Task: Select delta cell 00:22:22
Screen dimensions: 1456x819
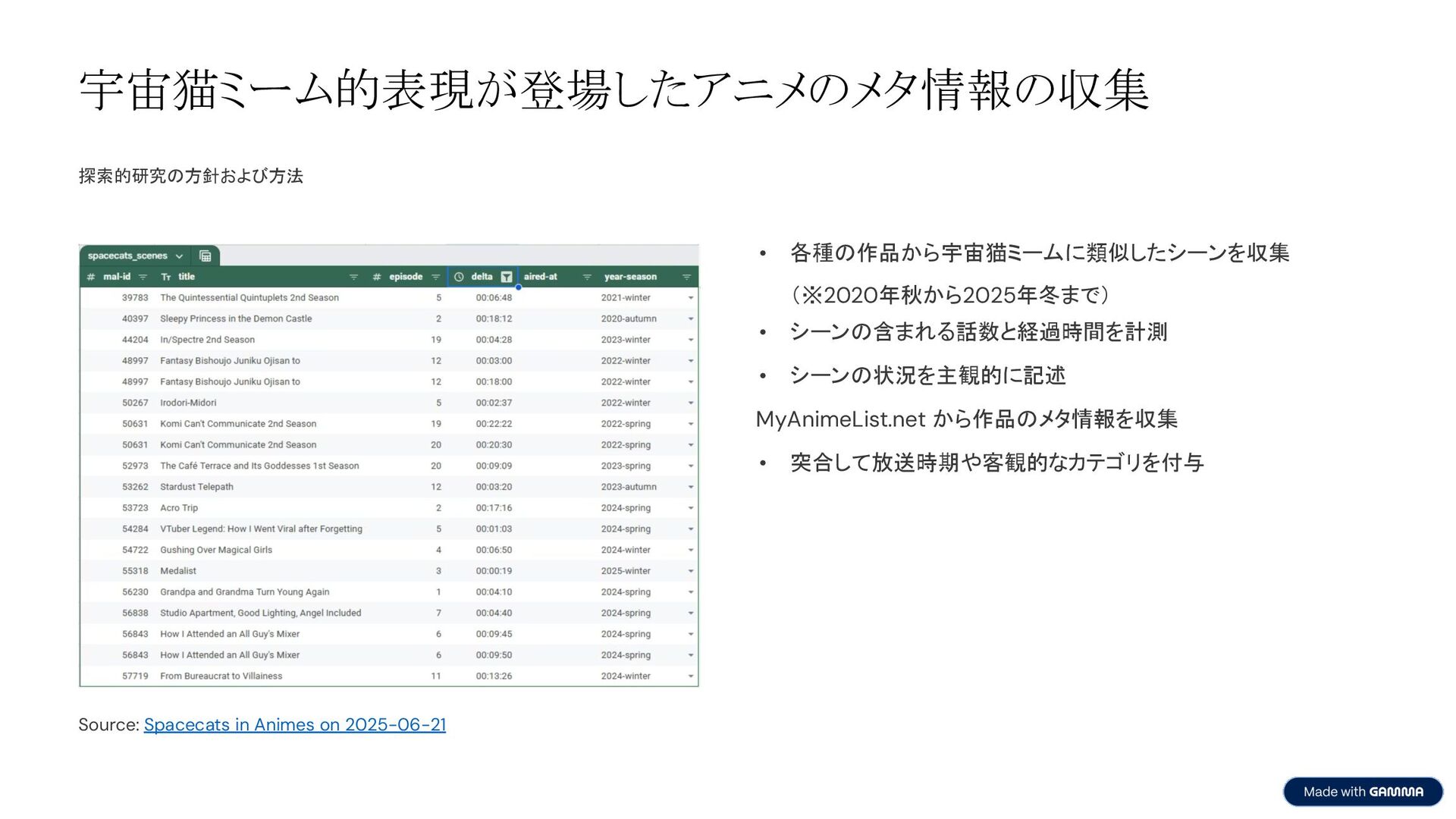Action: pos(494,424)
